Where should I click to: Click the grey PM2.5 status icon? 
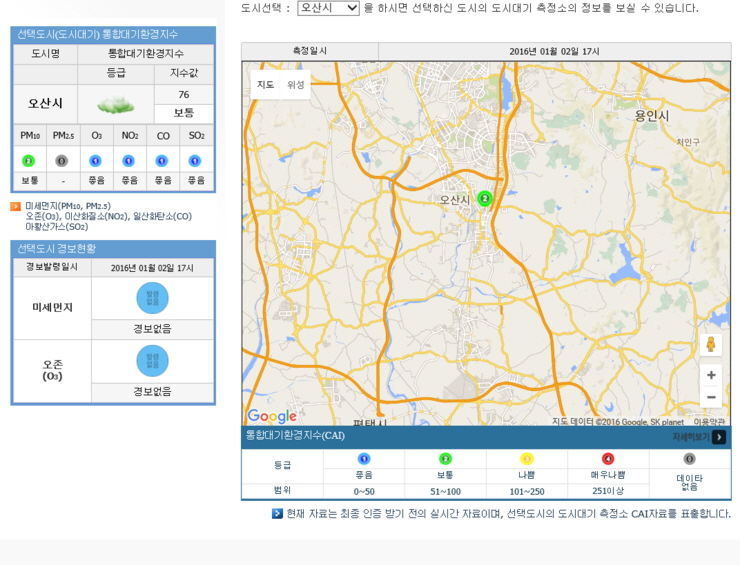[x=62, y=161]
